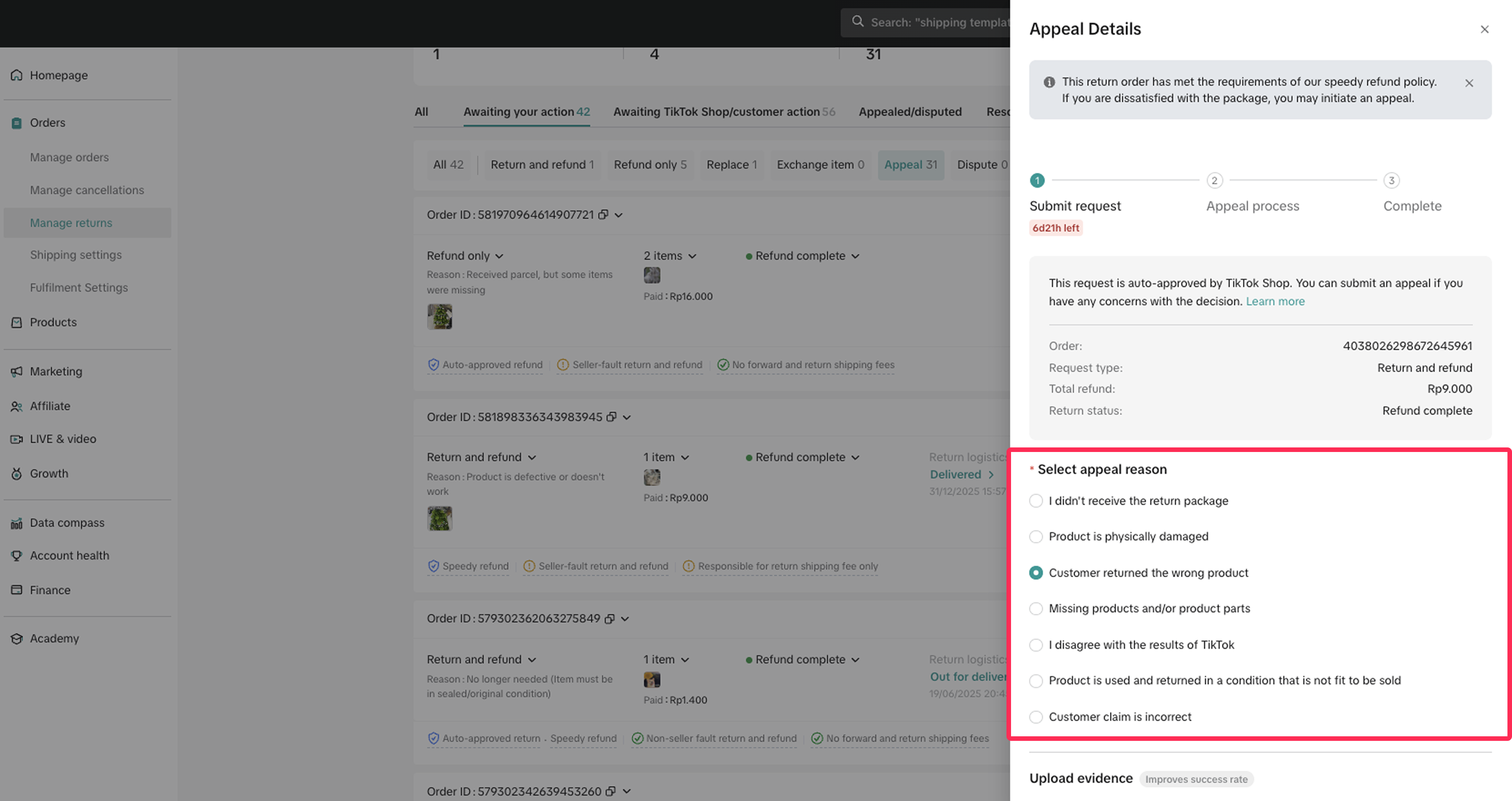Image resolution: width=1512 pixels, height=801 pixels.
Task: Choose "Customer claim is incorrect" option
Action: 1036,717
